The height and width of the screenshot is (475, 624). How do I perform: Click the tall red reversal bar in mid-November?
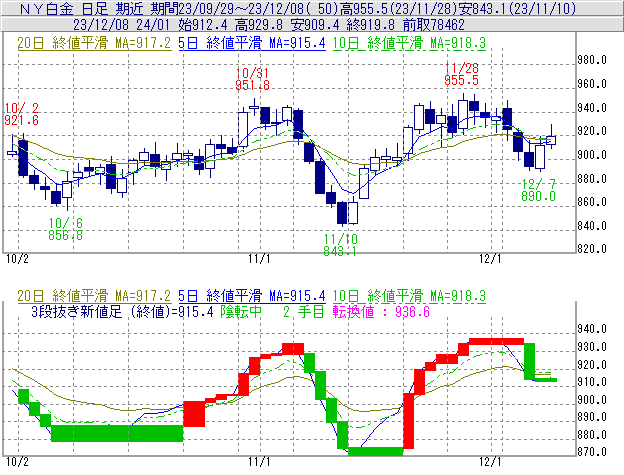408,421
